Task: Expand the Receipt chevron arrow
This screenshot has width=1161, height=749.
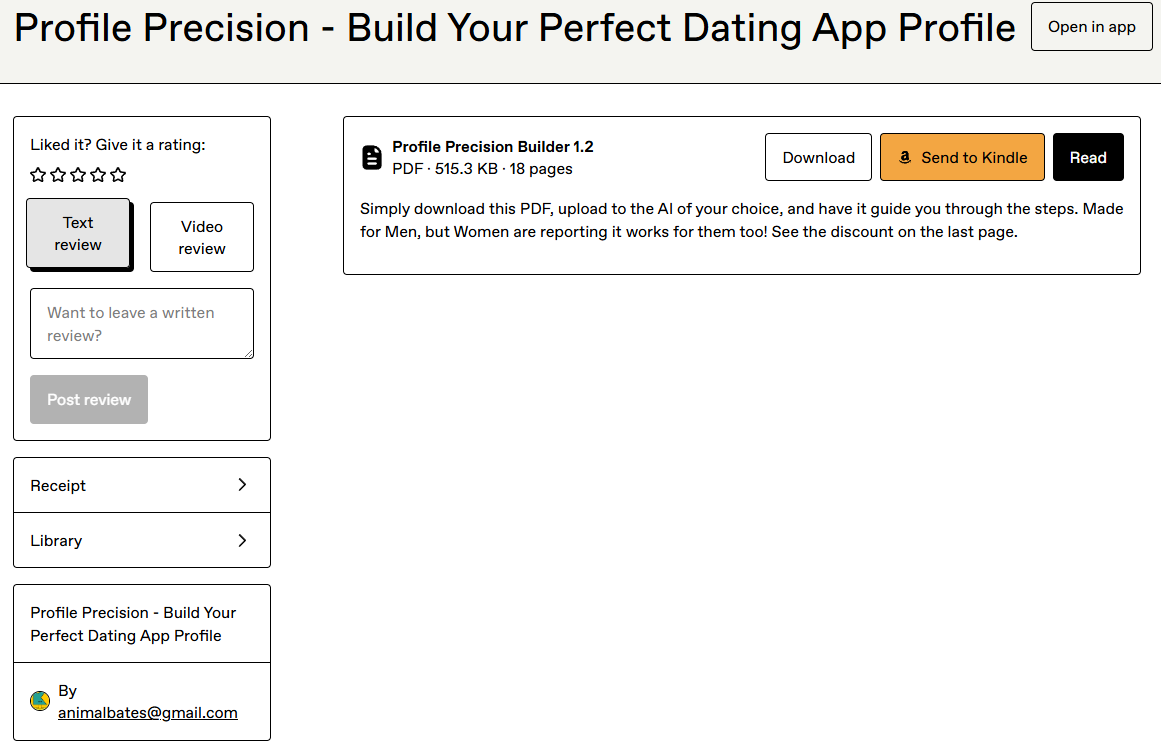Action: 242,485
